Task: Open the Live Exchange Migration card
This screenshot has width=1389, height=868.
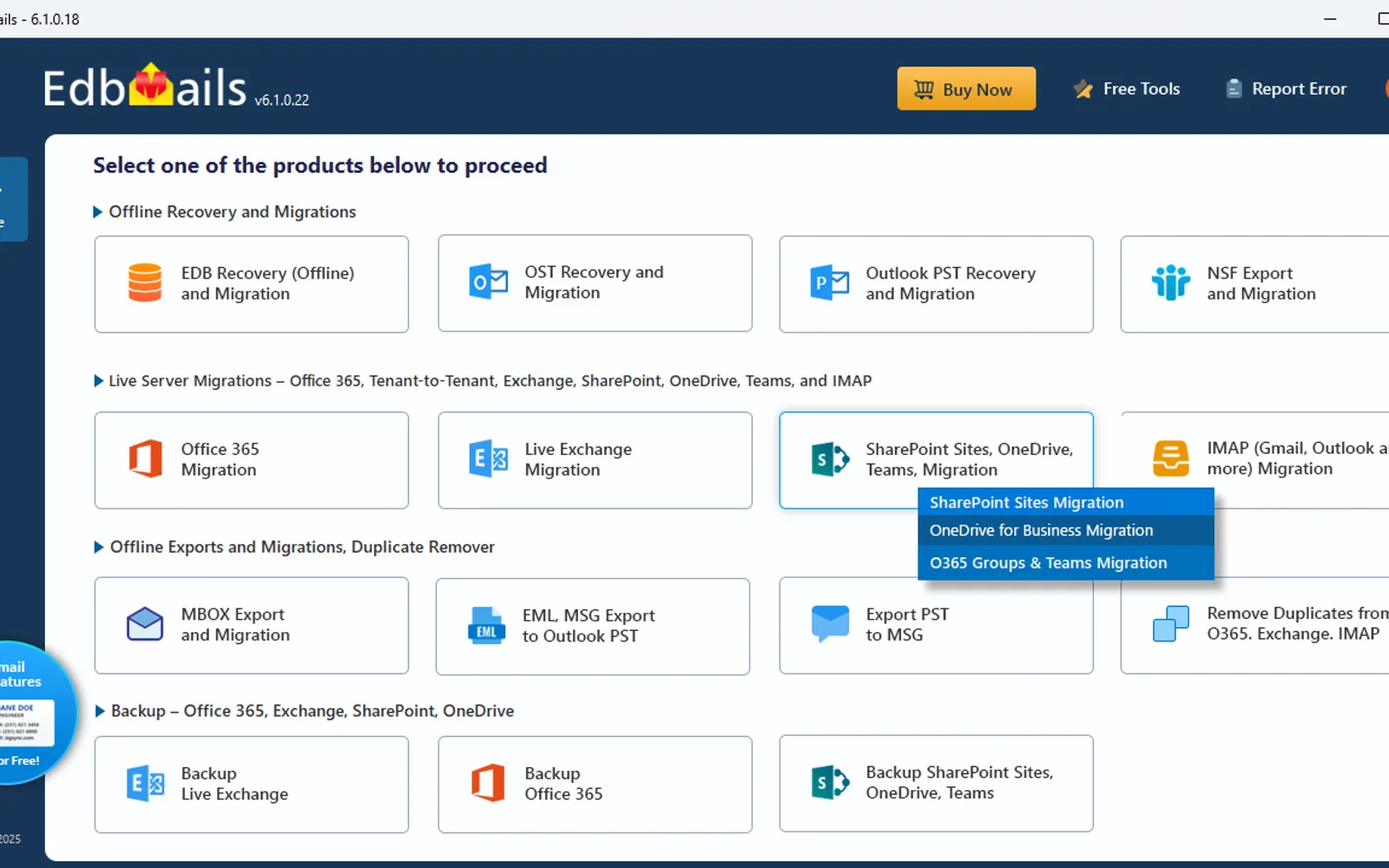Action: pos(595,460)
